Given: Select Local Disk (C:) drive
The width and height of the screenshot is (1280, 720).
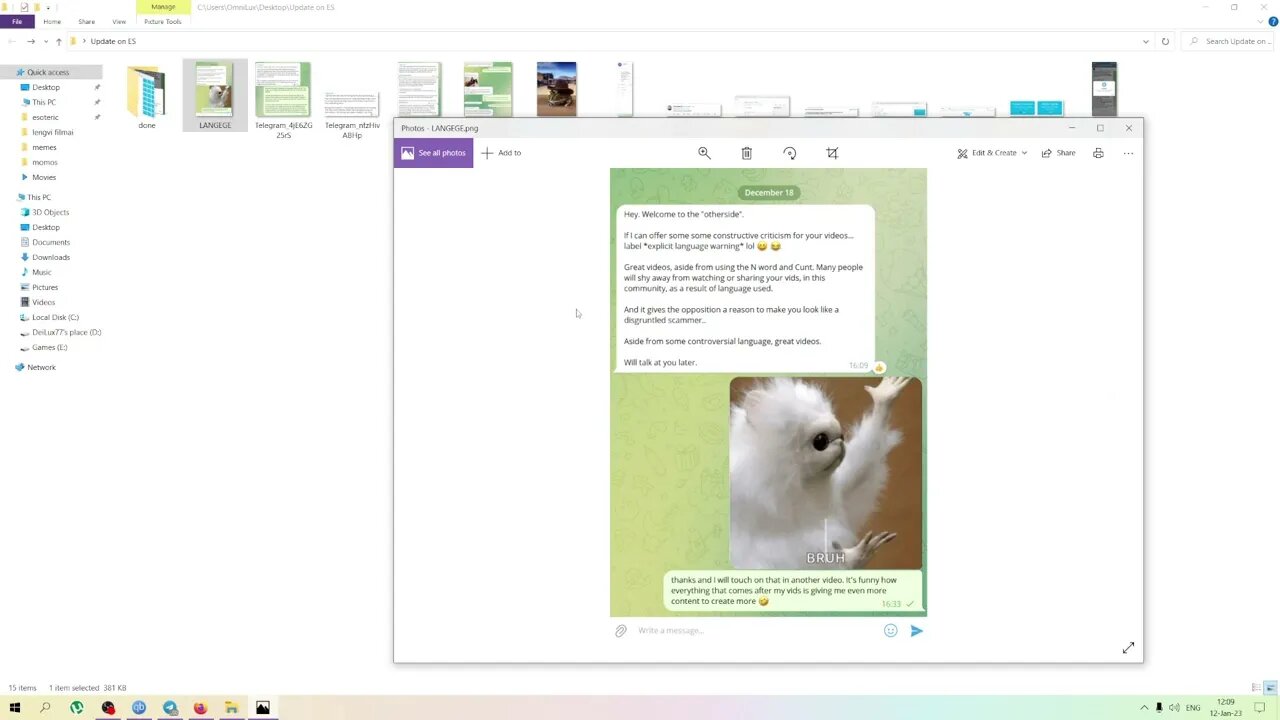Looking at the screenshot, I should click(55, 317).
